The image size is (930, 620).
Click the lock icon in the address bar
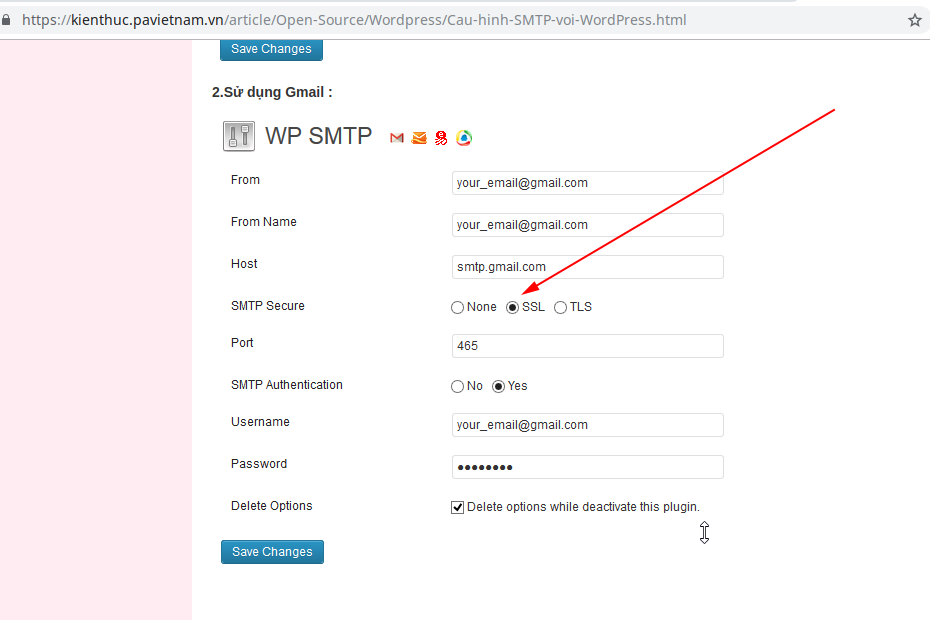pos(6,20)
